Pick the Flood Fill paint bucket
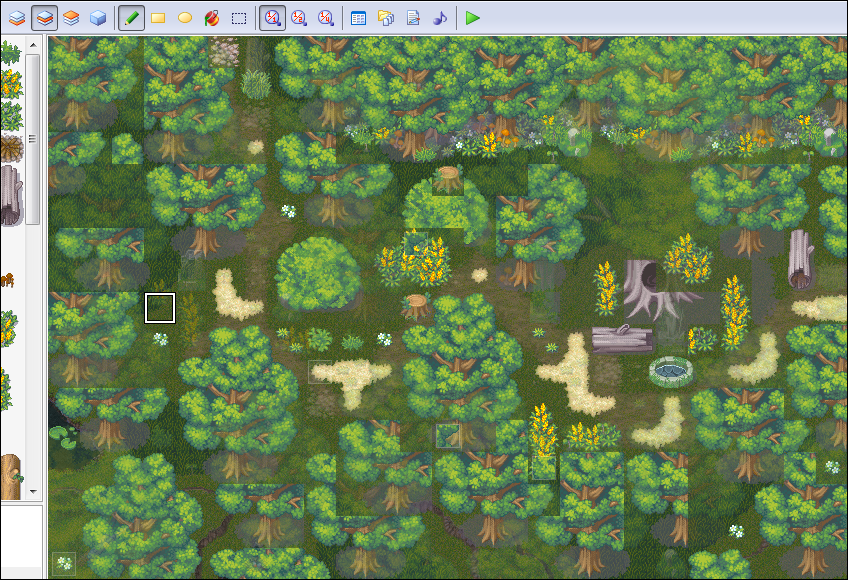The image size is (848, 580). pyautogui.click(x=211, y=18)
